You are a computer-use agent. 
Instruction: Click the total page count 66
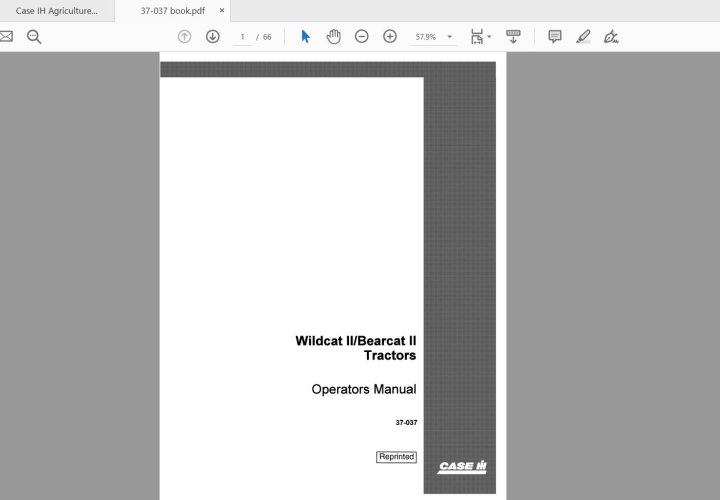[267, 37]
